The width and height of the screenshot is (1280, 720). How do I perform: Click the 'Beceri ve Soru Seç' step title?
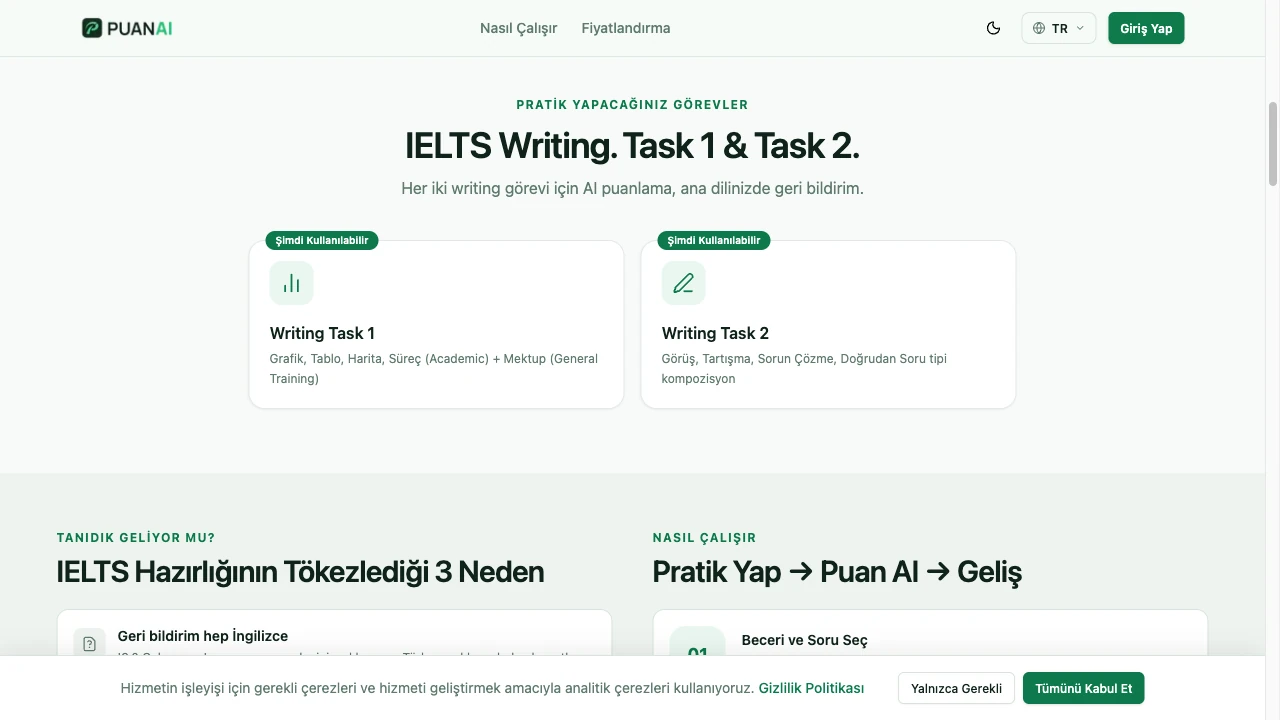805,640
